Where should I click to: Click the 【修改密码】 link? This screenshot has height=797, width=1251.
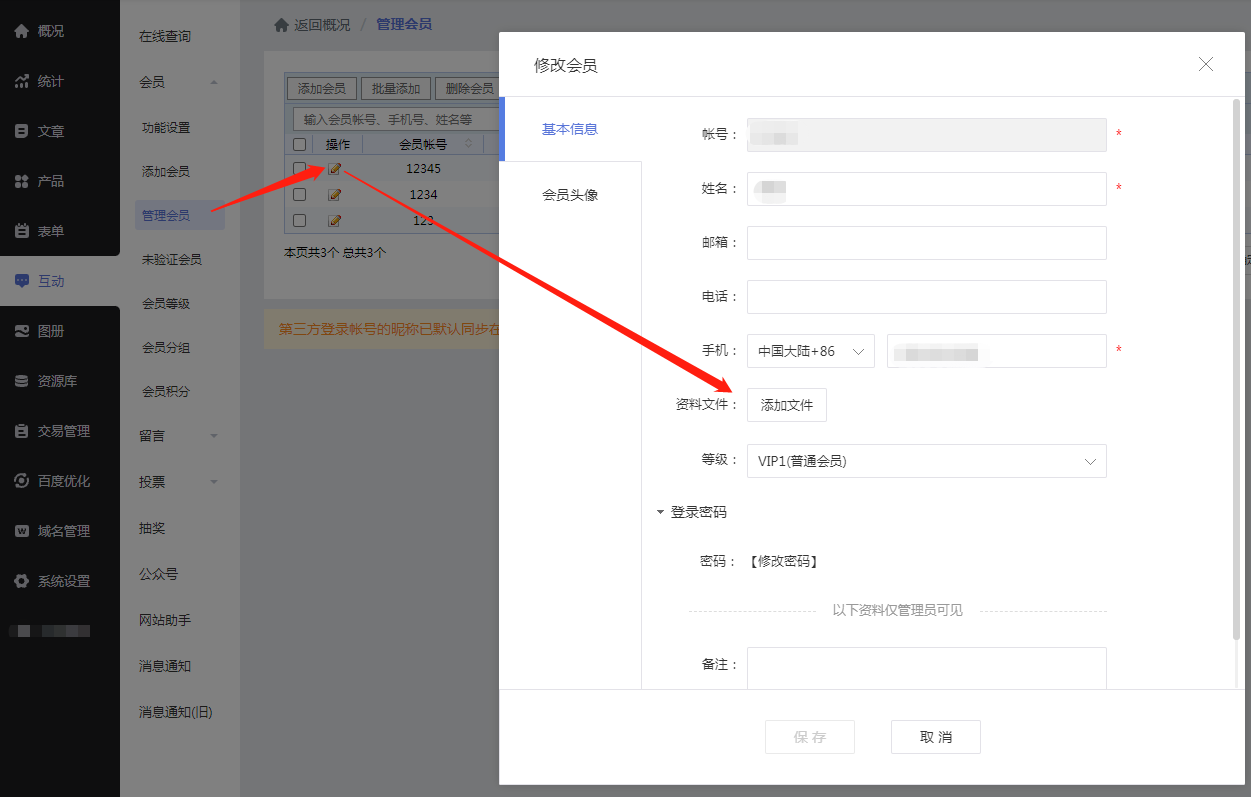784,561
